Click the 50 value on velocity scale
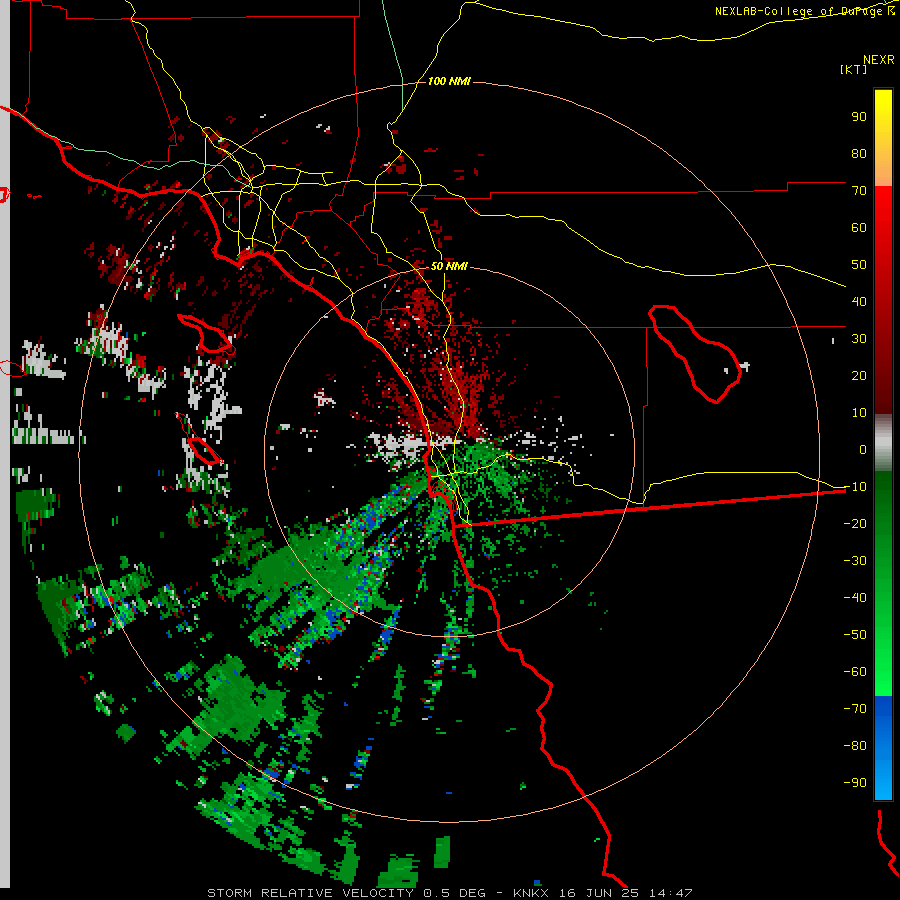 pos(859,265)
